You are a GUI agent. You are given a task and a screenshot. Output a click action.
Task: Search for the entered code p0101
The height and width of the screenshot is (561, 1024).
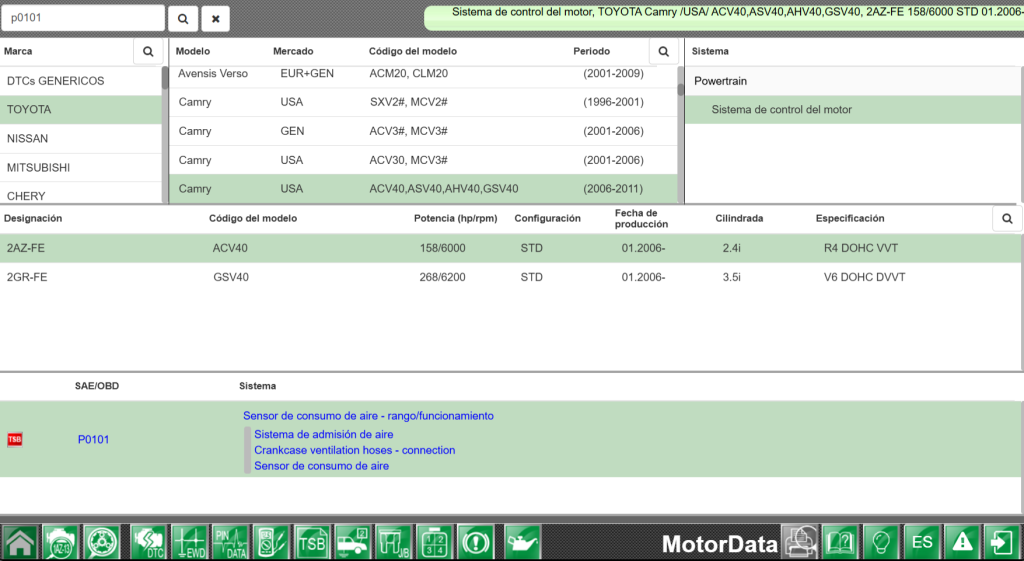click(183, 19)
